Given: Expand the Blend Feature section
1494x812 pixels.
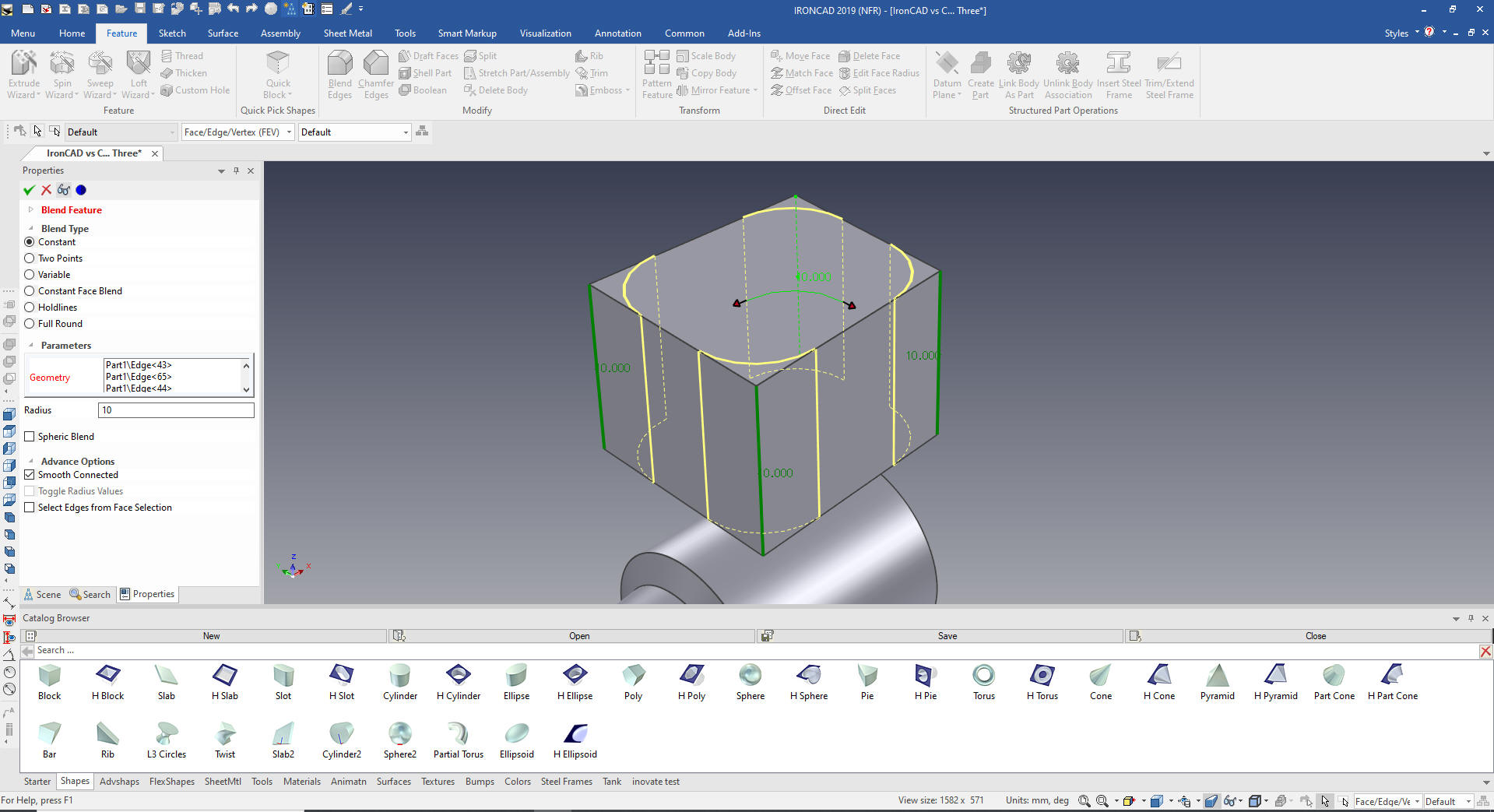Looking at the screenshot, I should coord(31,210).
